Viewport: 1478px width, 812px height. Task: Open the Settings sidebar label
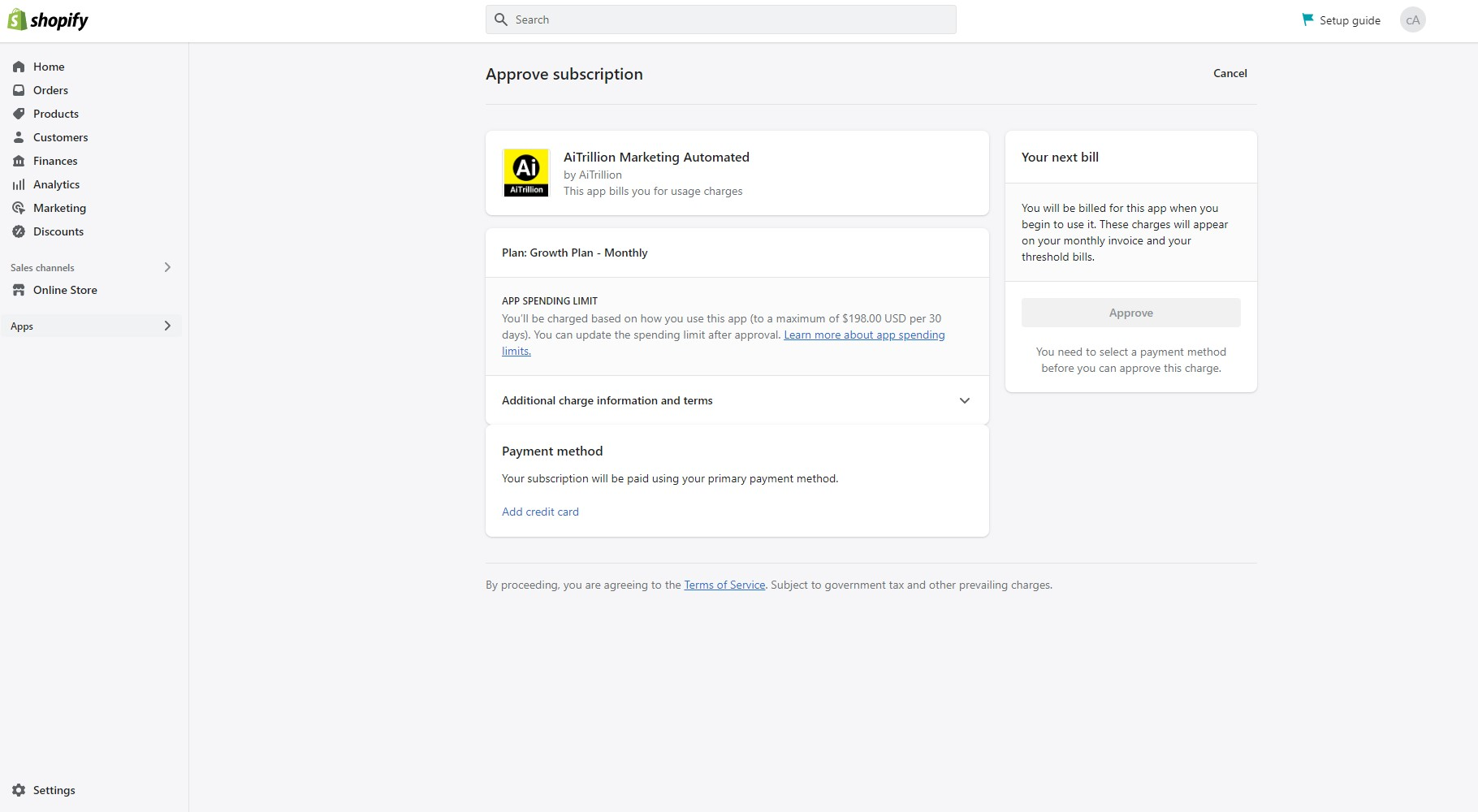tap(54, 790)
